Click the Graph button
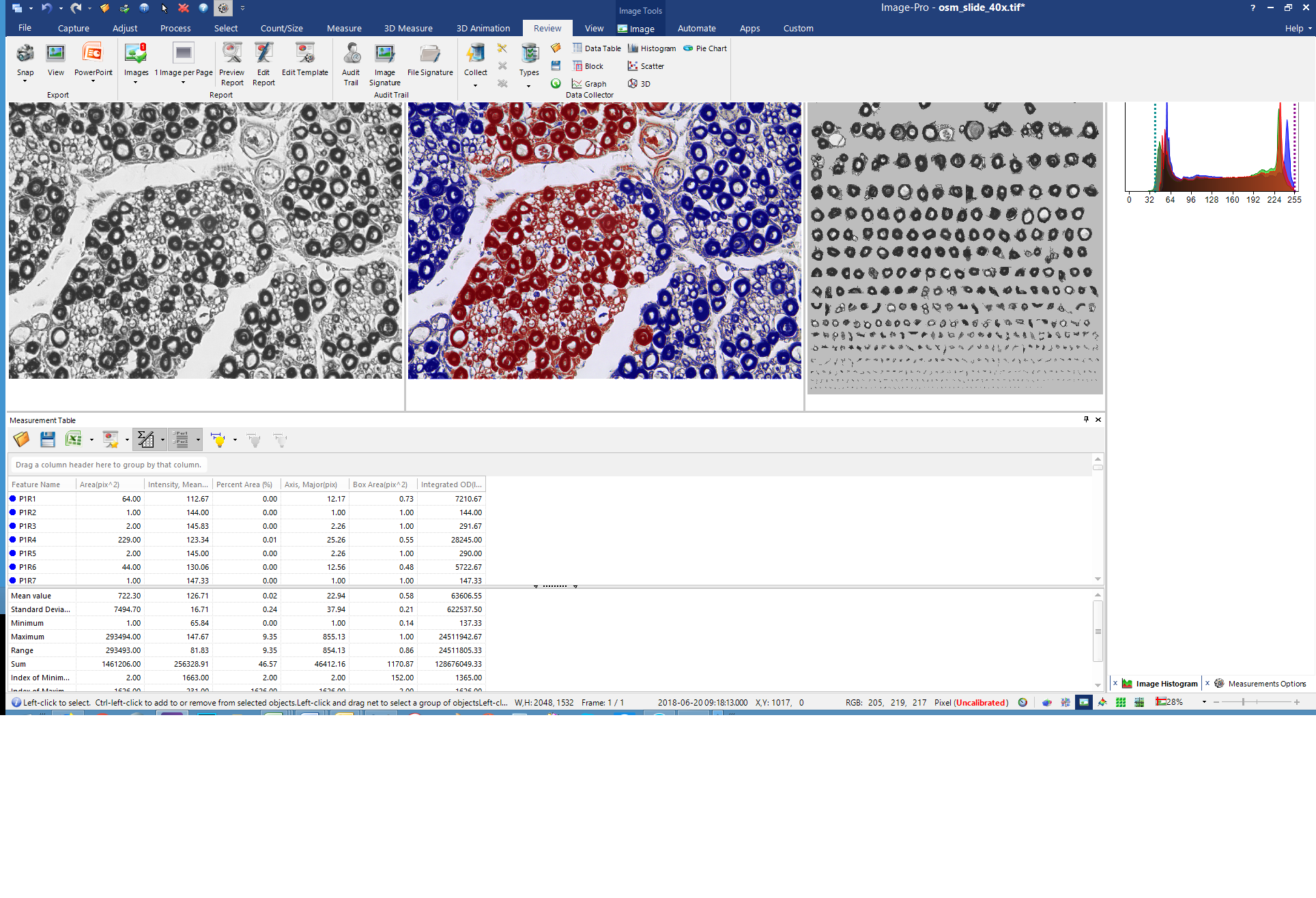The width and height of the screenshot is (1316, 898). click(589, 84)
